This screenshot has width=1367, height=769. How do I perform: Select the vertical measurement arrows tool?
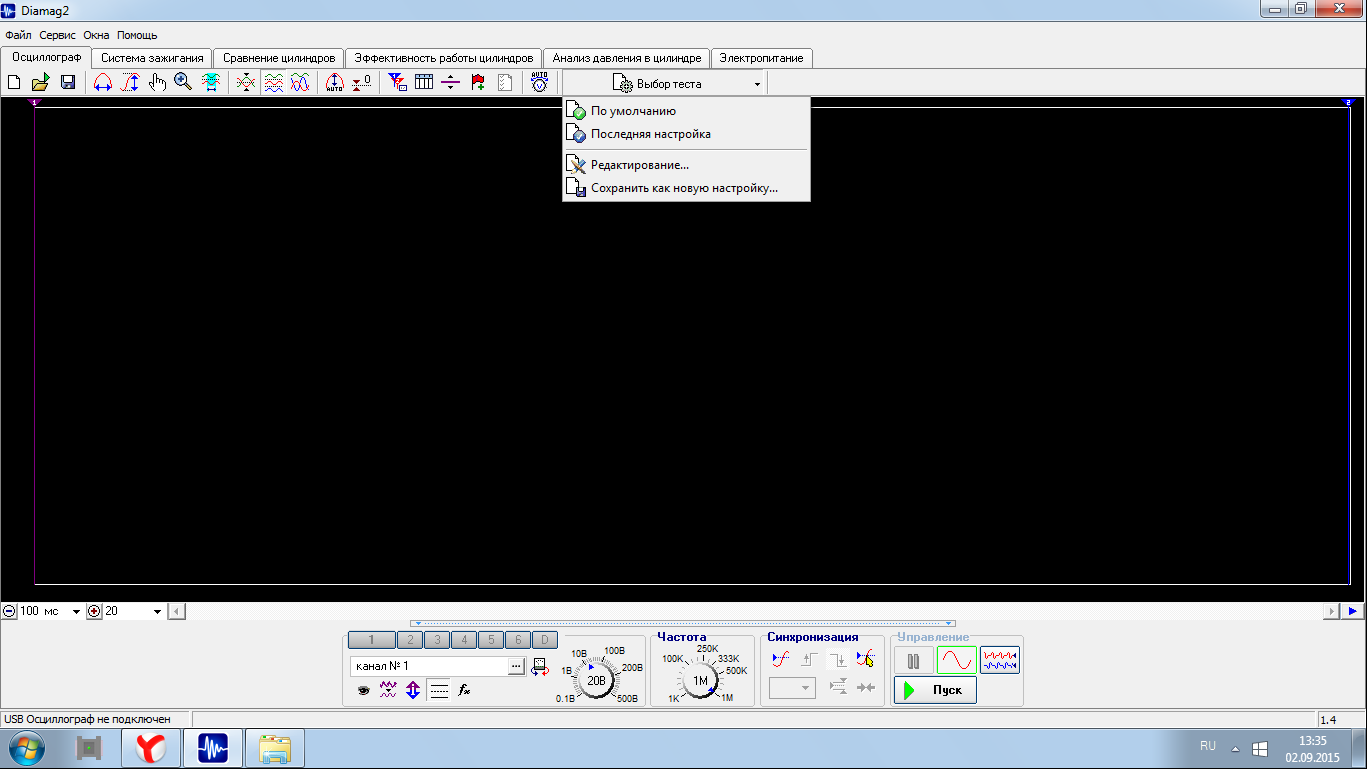pos(130,83)
